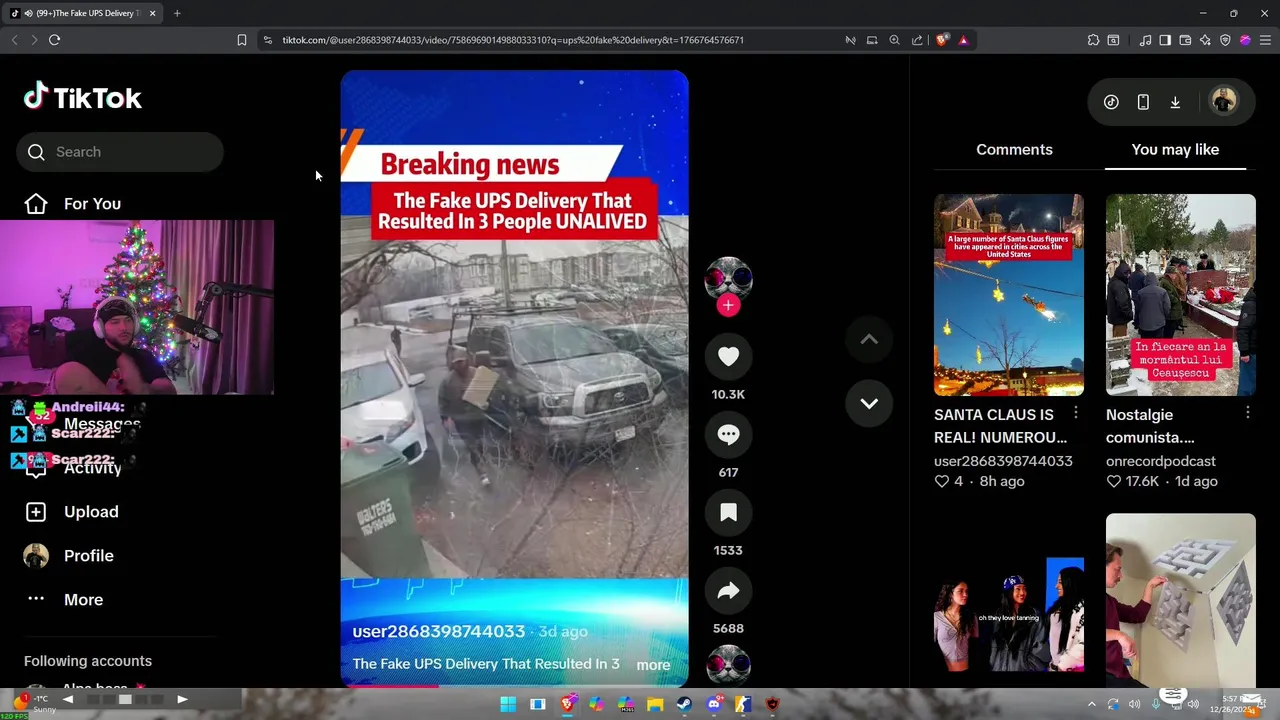Reload the page in browser
1280x720 pixels.
point(54,40)
